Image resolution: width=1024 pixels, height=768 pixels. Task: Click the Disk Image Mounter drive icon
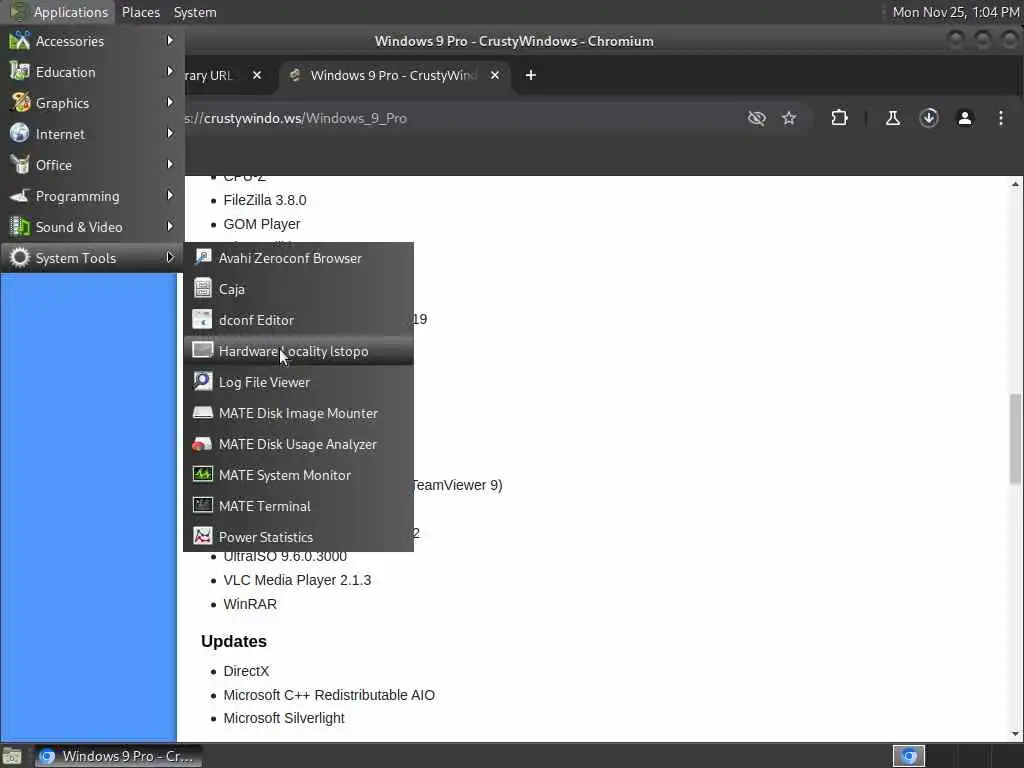tap(202, 412)
